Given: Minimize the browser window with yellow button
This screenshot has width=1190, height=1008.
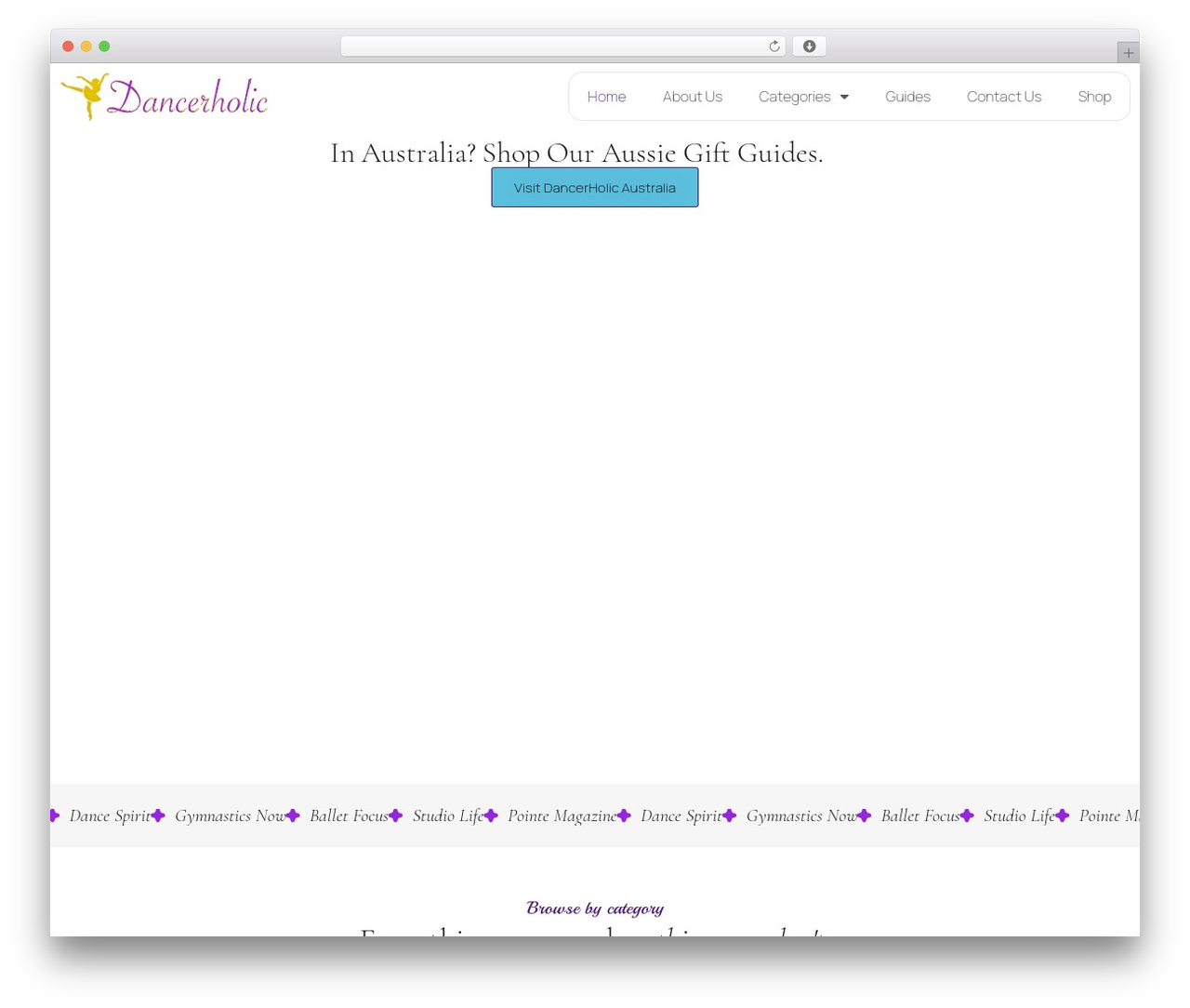Looking at the screenshot, I should 86,46.
